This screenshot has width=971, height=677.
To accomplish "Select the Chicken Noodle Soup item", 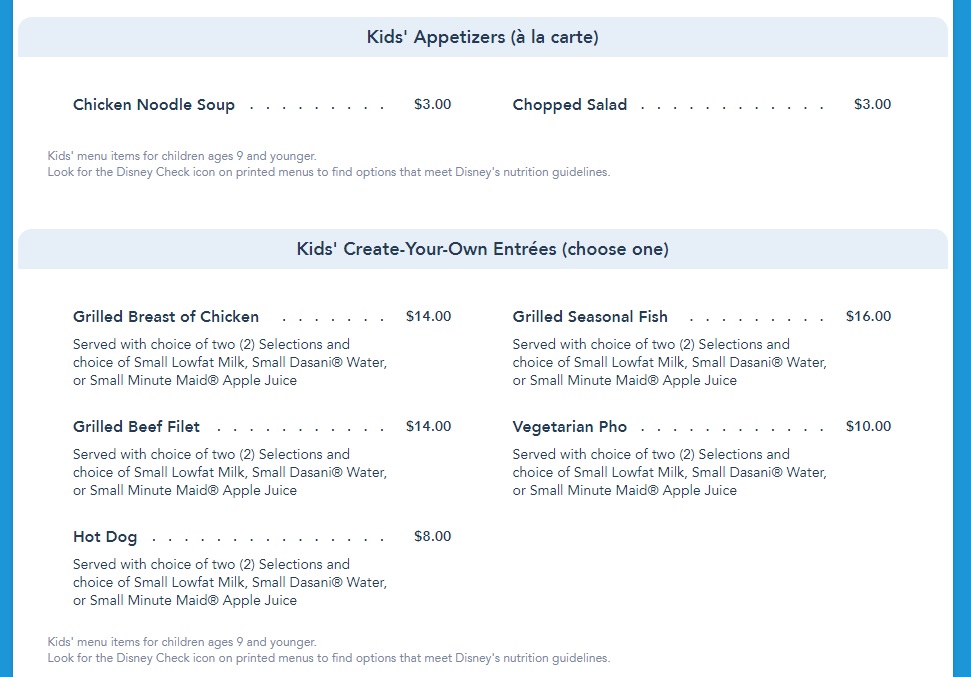I will (154, 105).
